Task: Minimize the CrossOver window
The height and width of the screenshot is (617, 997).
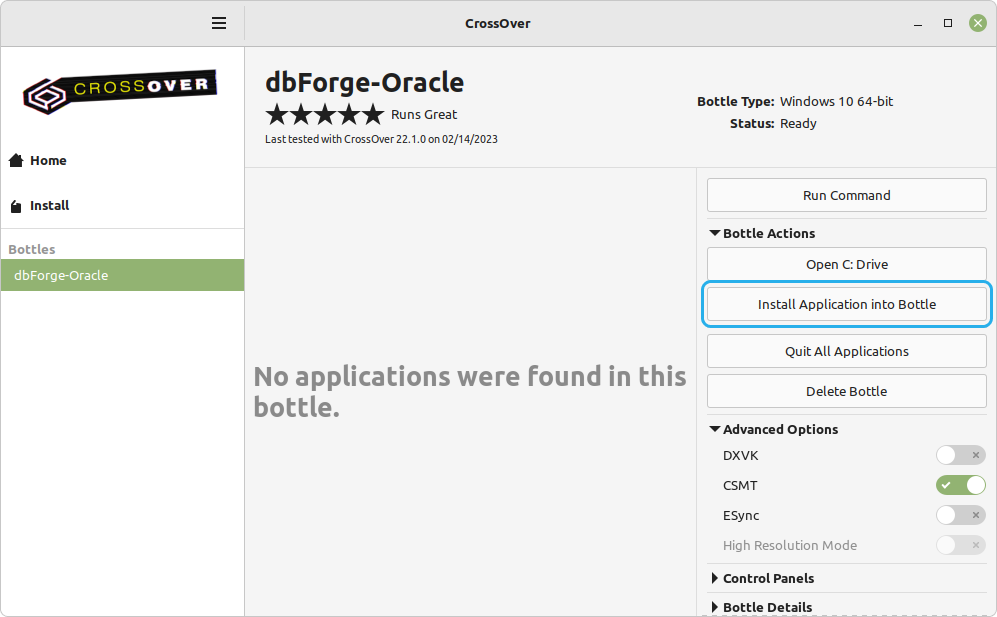Action: tap(918, 24)
